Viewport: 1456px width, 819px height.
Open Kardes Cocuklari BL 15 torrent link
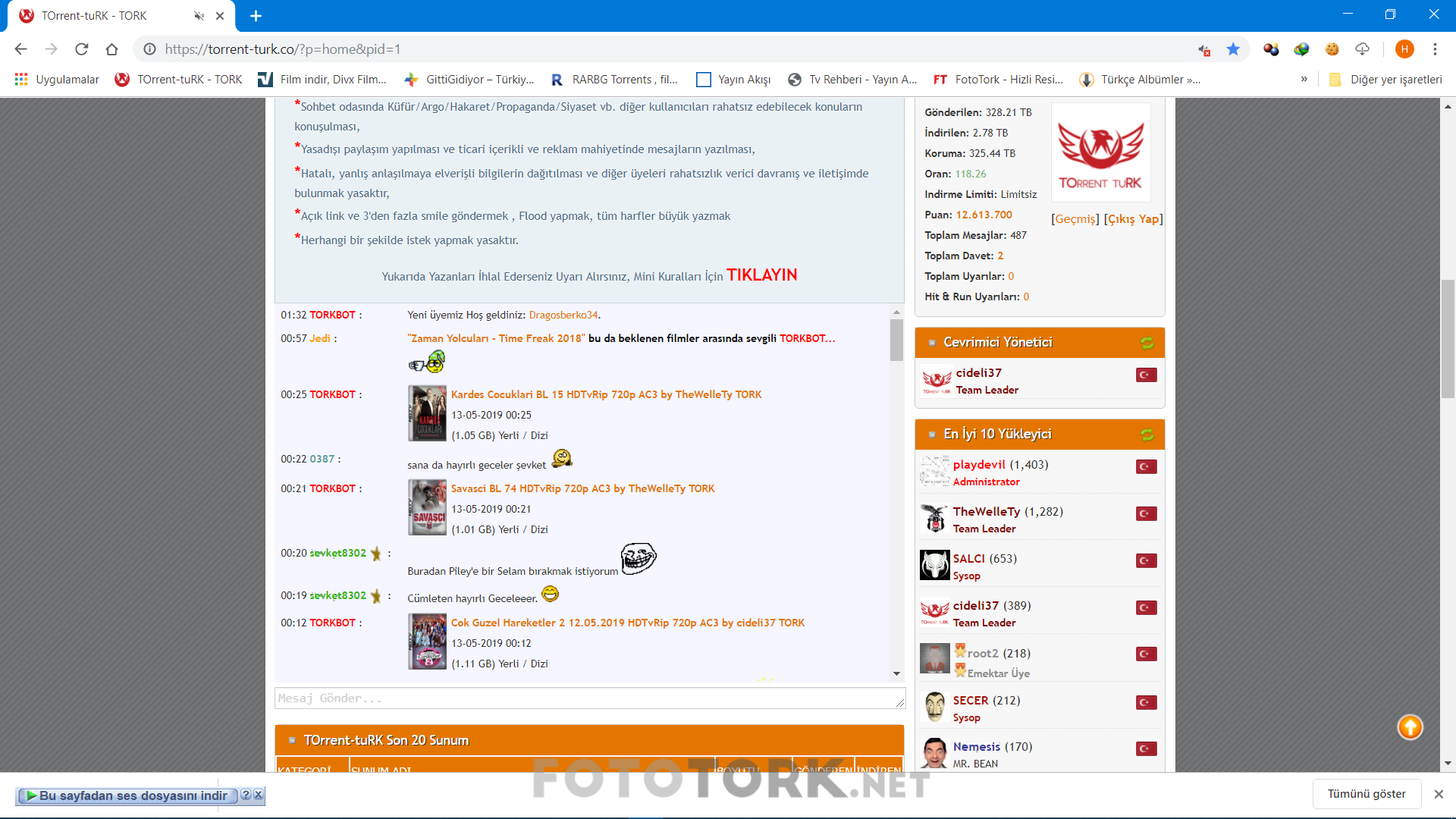606,394
